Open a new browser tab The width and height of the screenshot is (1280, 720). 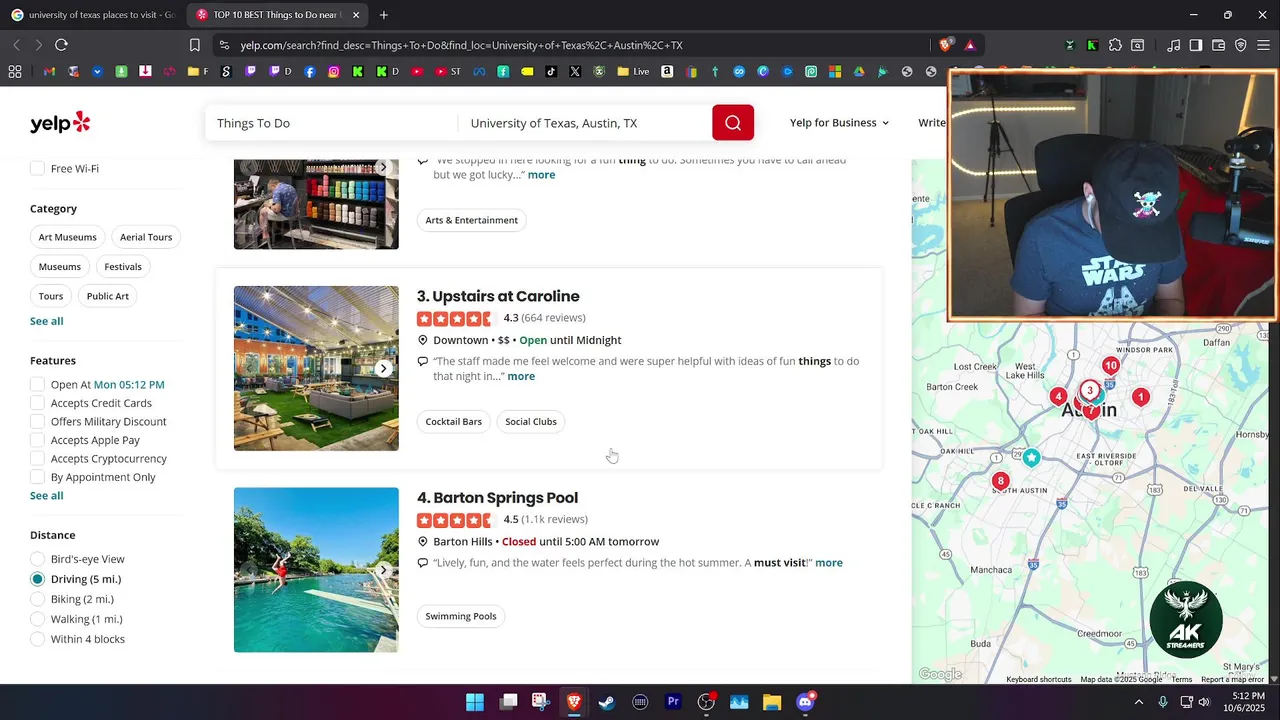click(x=384, y=15)
